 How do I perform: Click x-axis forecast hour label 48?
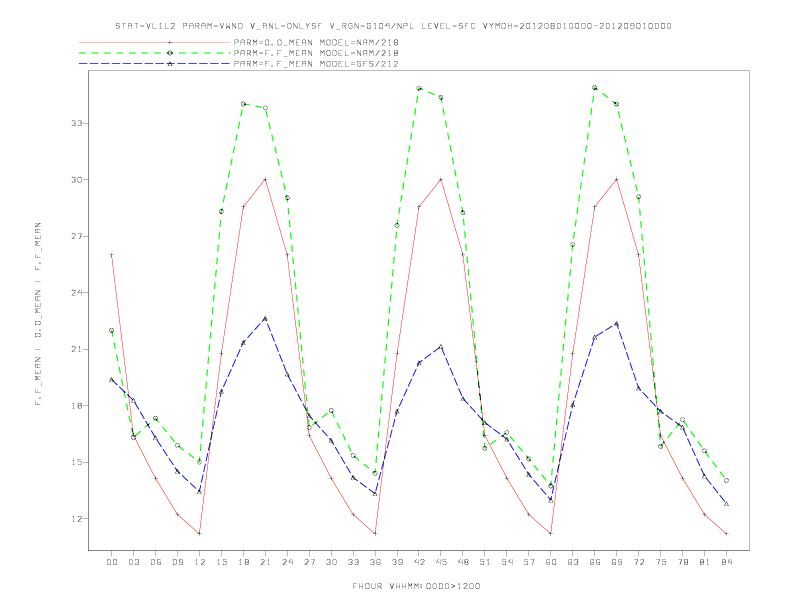pyautogui.click(x=463, y=562)
